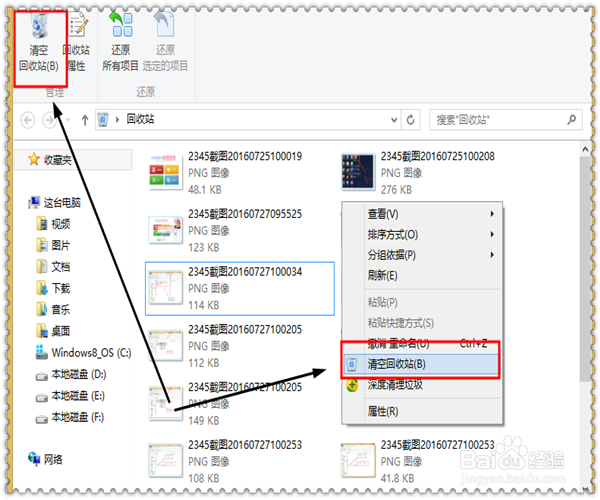Refresh the folder with the refresh icon

point(410,120)
